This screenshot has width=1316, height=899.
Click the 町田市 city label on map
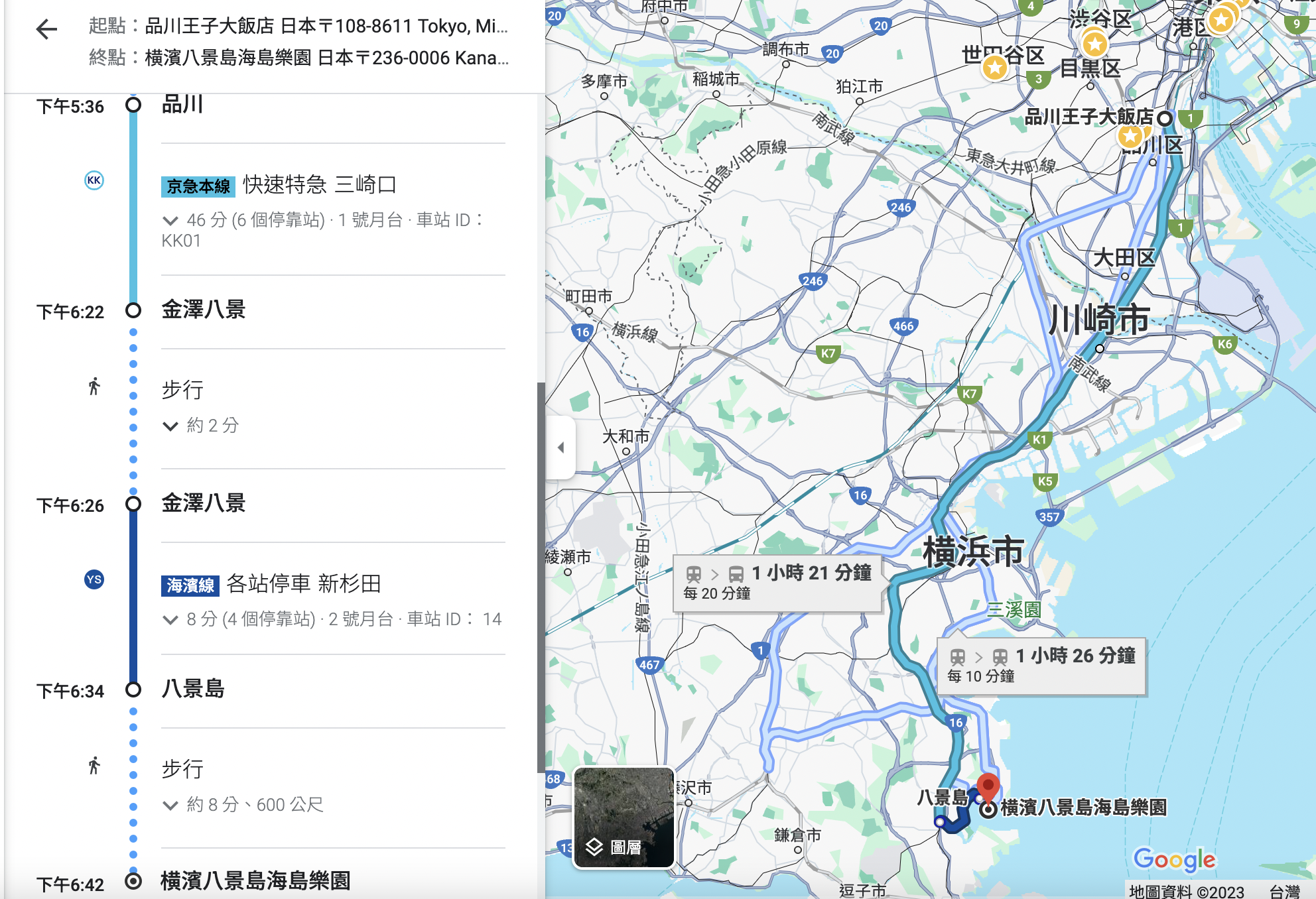click(588, 296)
